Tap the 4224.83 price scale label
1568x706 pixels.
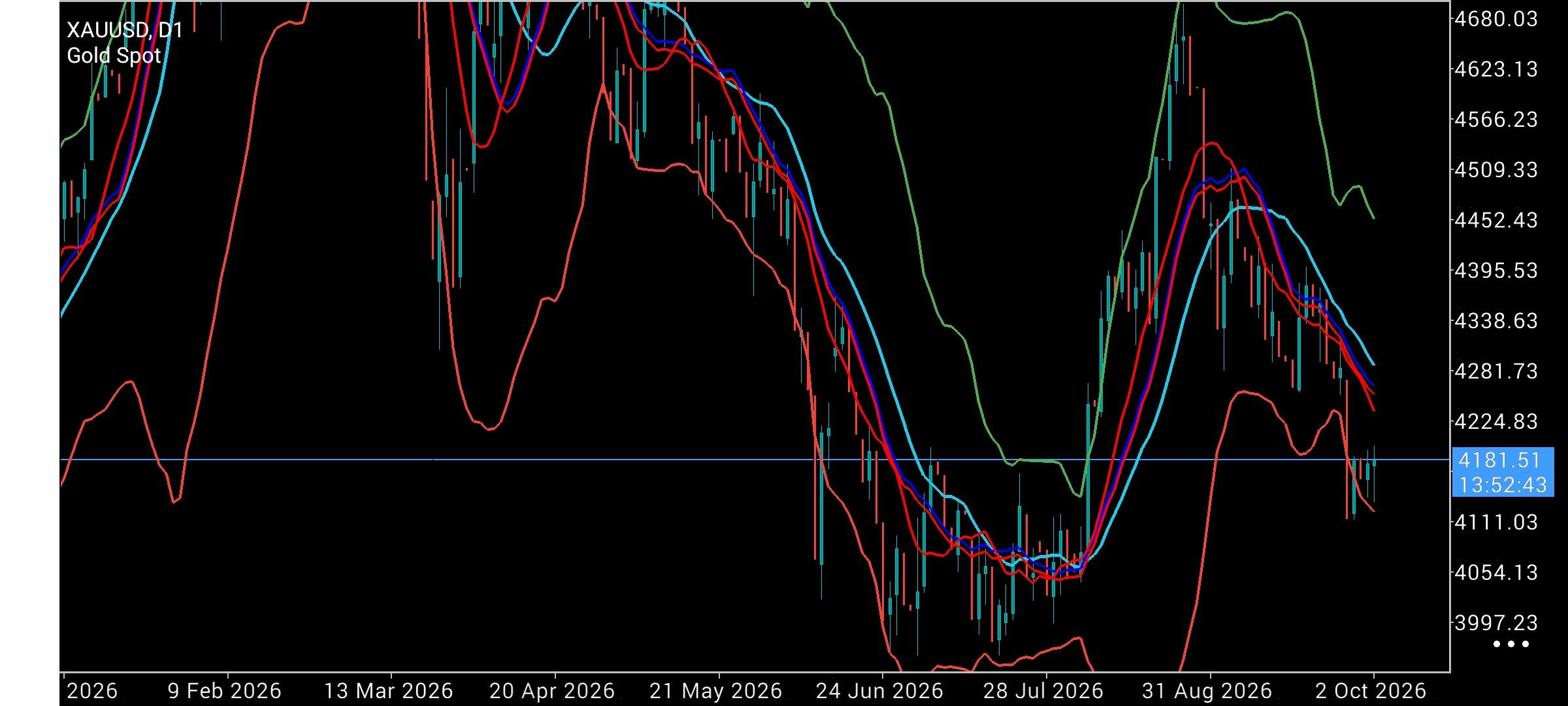pos(1495,422)
